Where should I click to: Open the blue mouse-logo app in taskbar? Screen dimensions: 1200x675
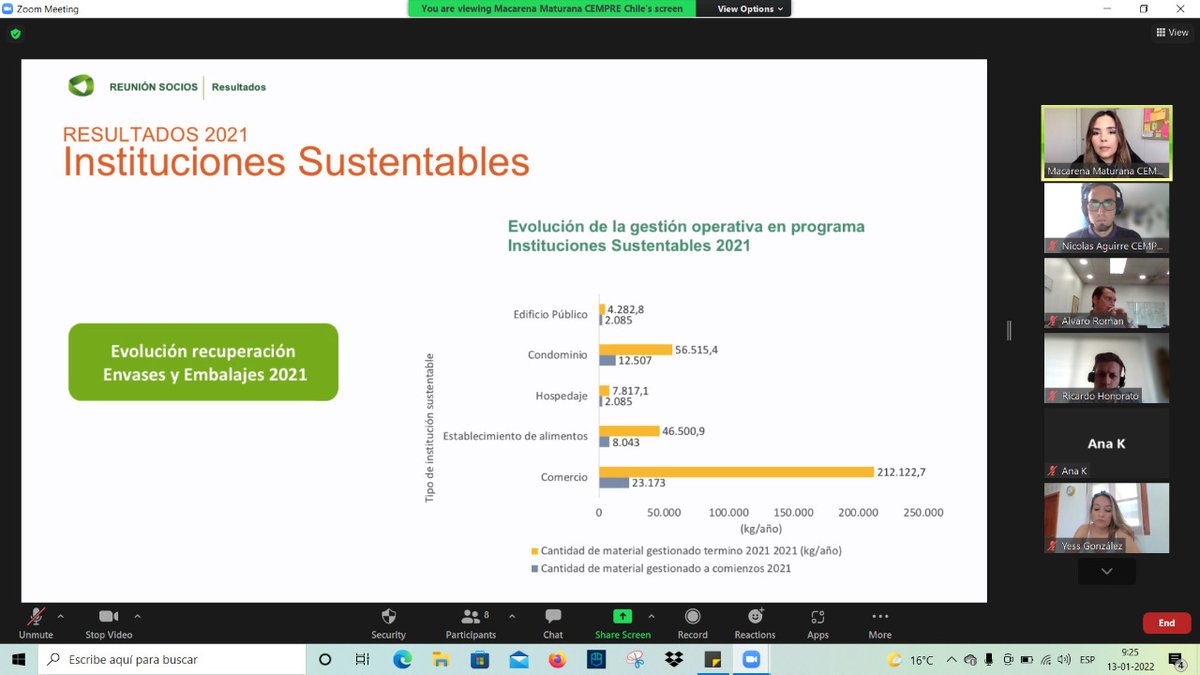tap(597, 659)
